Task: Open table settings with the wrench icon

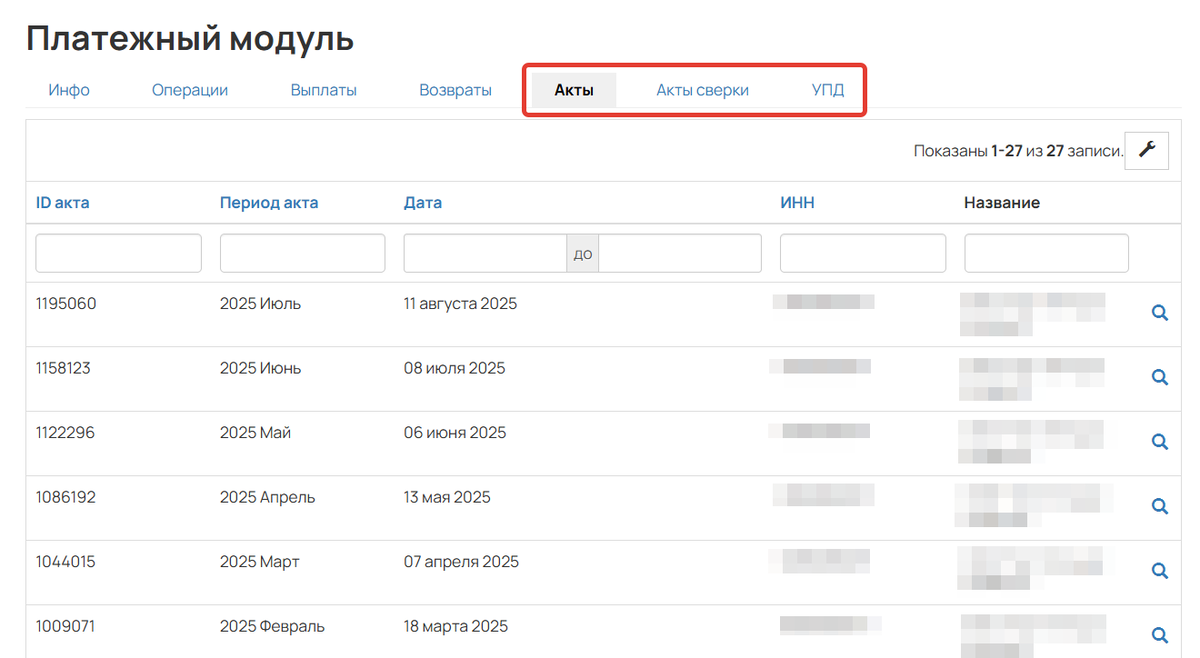Action: tap(1147, 151)
